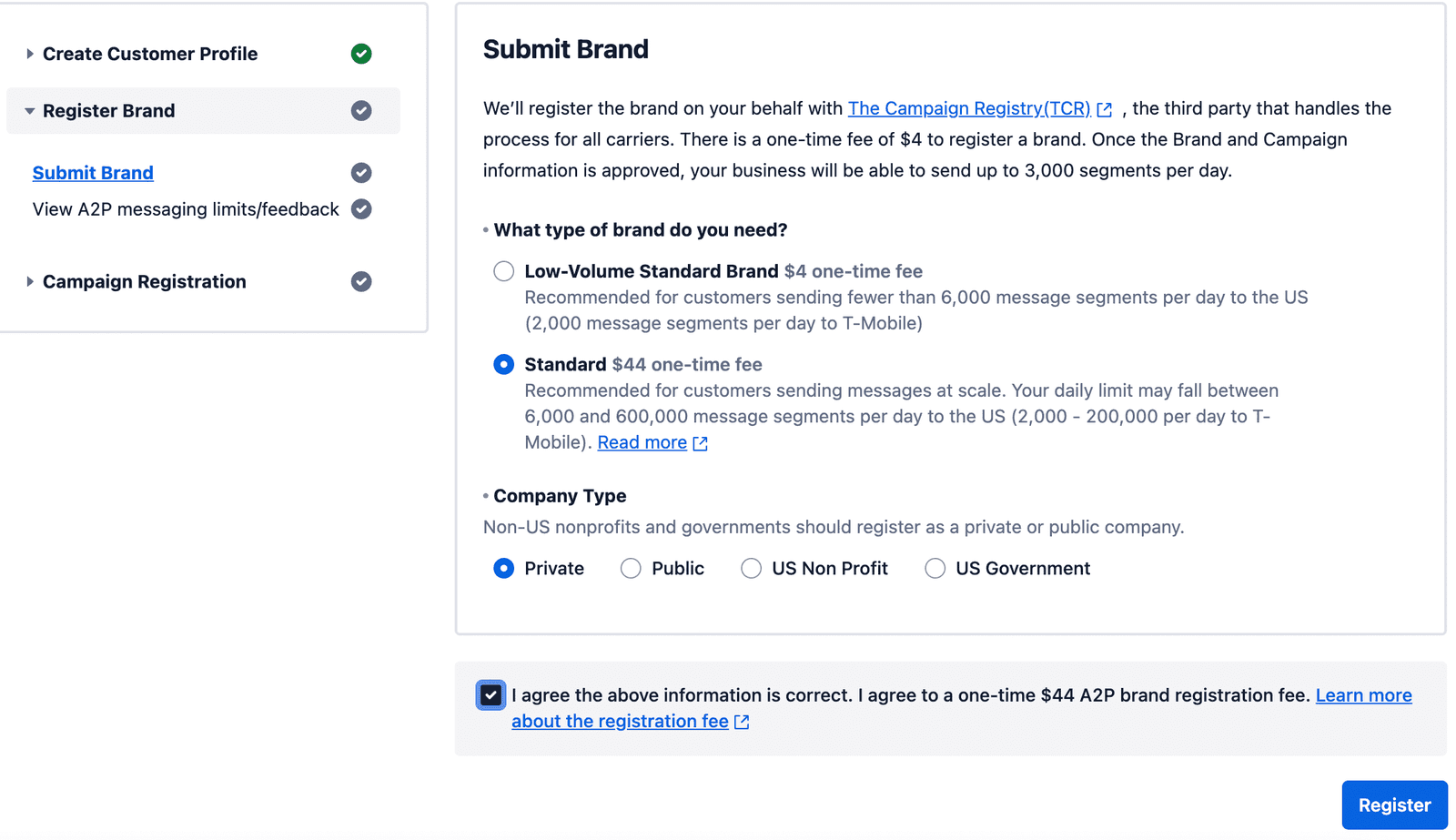Viewport: 1456px width, 840px height.
Task: Click the external link icon next to TCR
Action: 1104,108
